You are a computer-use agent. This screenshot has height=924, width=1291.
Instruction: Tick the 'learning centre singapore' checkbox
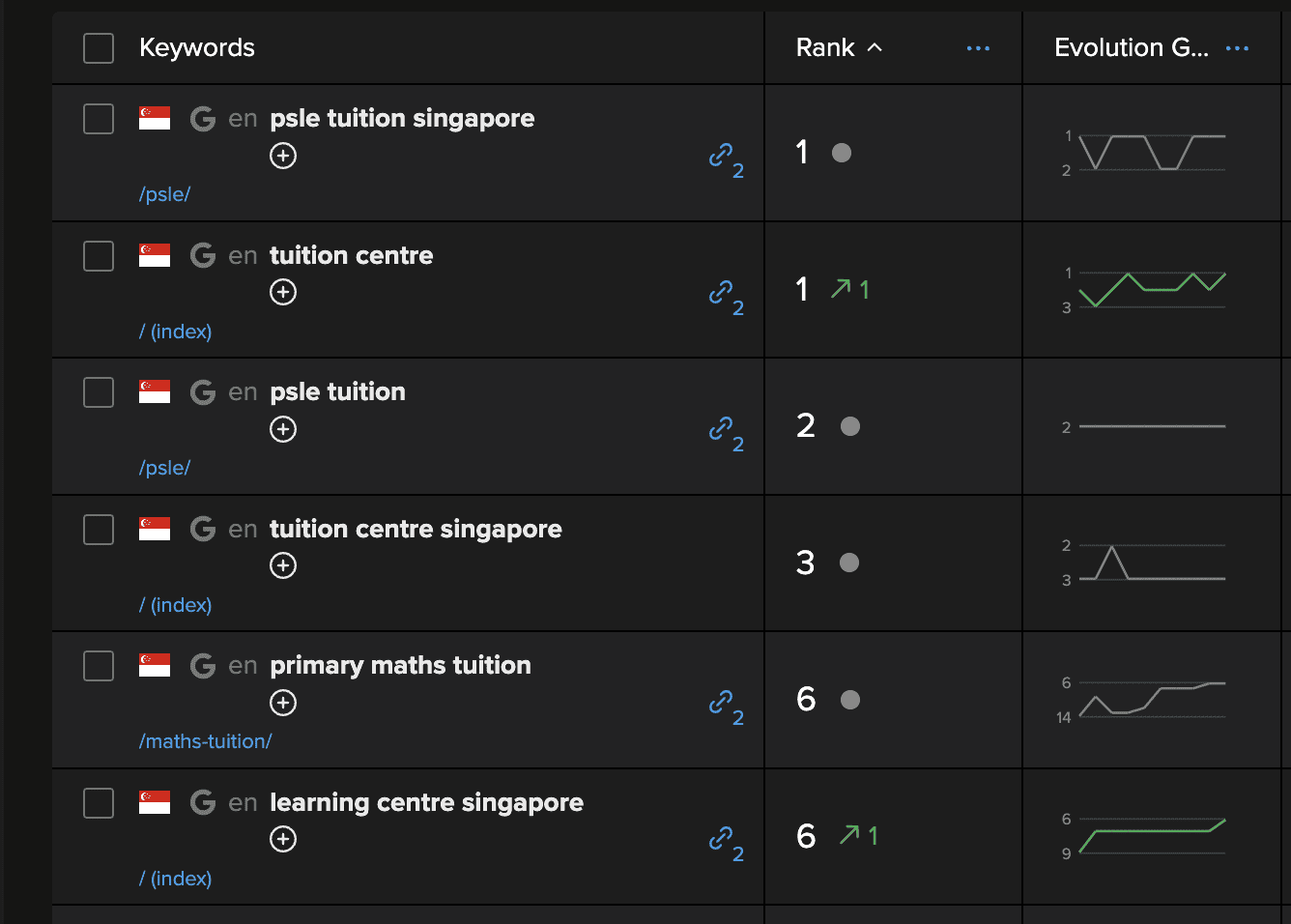tap(99, 803)
